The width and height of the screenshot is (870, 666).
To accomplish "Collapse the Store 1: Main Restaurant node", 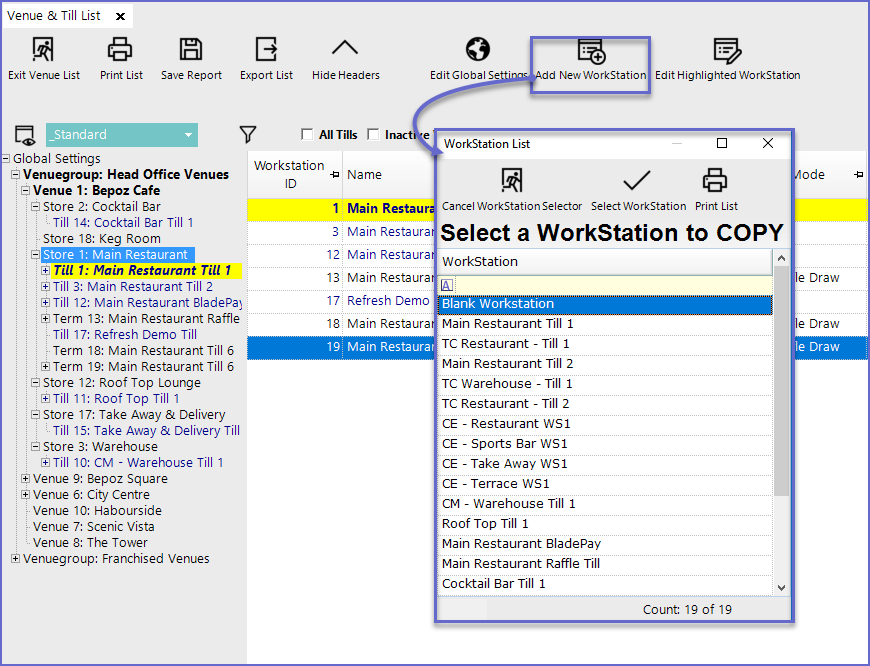I will tap(35, 255).
